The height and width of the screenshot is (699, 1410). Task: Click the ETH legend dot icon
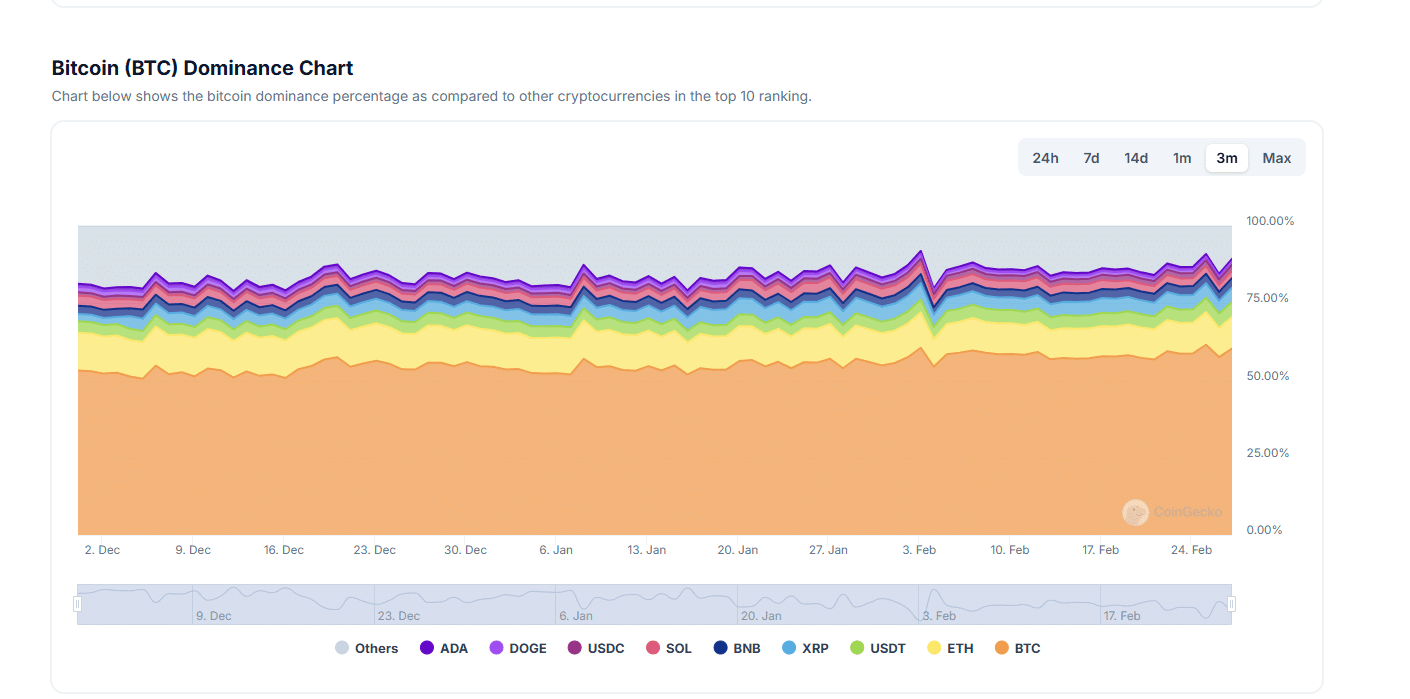pyautogui.click(x=934, y=648)
